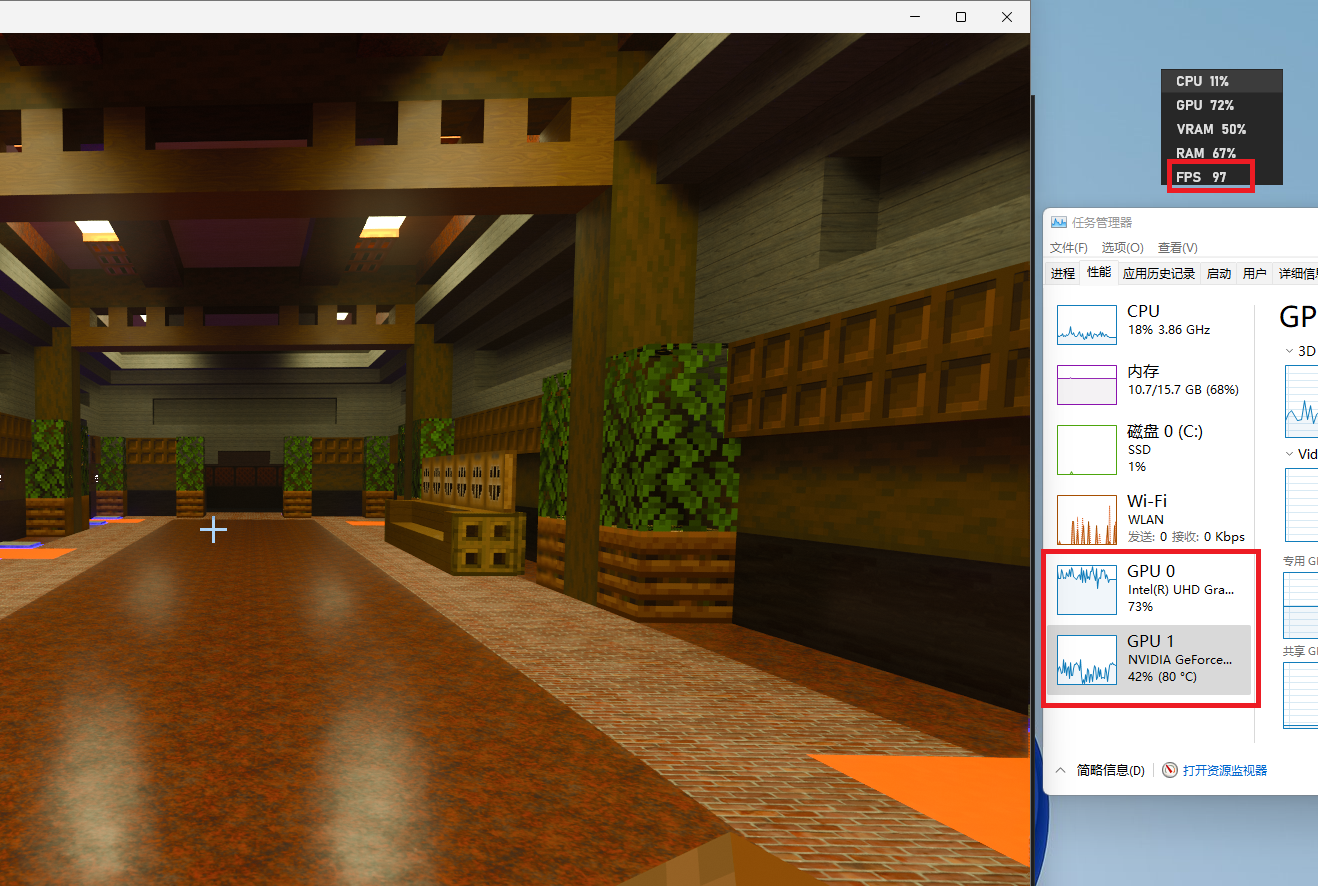
Task: Open the 文件(F) menu
Action: coord(1069,248)
